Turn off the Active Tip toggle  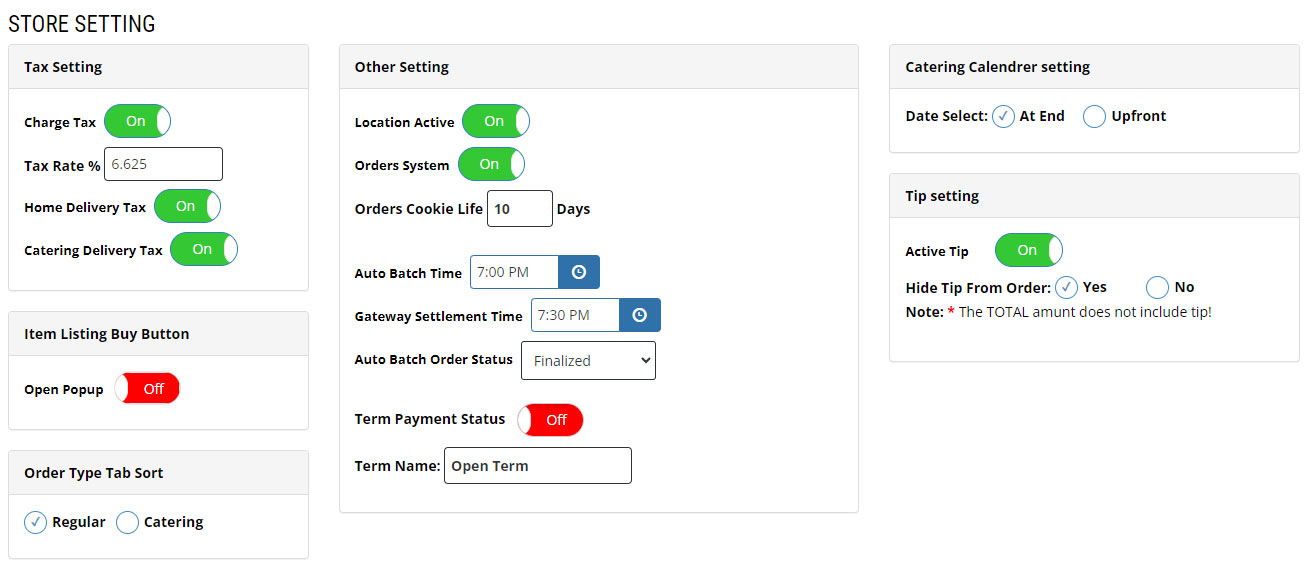point(1029,250)
